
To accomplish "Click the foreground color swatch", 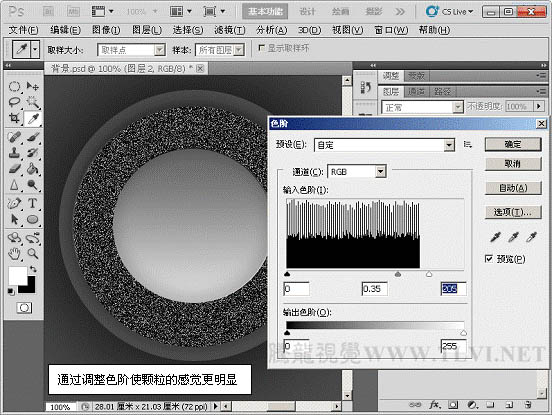I will click(17, 276).
